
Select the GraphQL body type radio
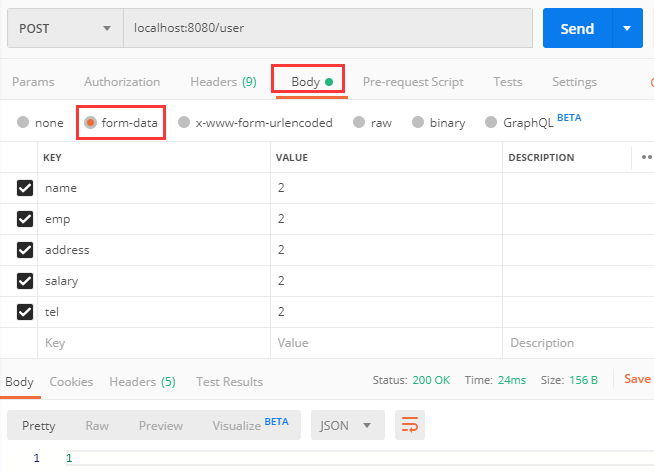(x=491, y=122)
